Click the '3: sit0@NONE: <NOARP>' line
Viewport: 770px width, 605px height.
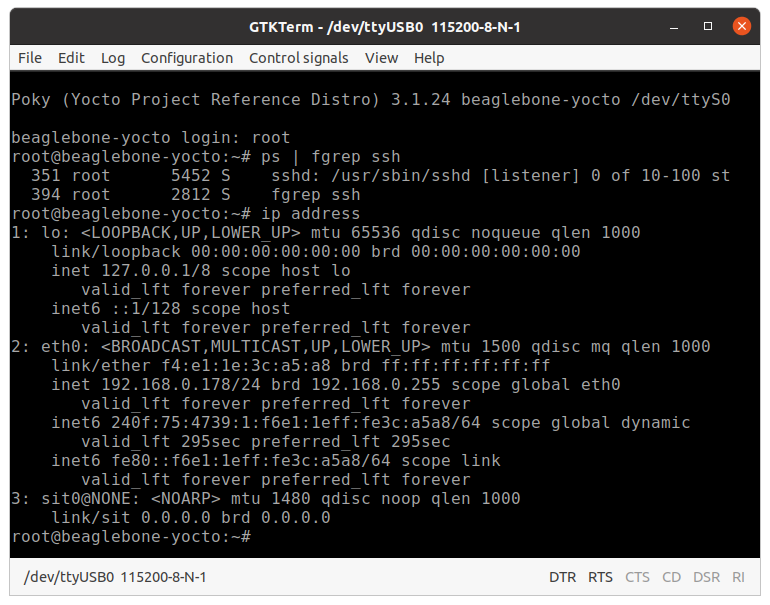266,499
